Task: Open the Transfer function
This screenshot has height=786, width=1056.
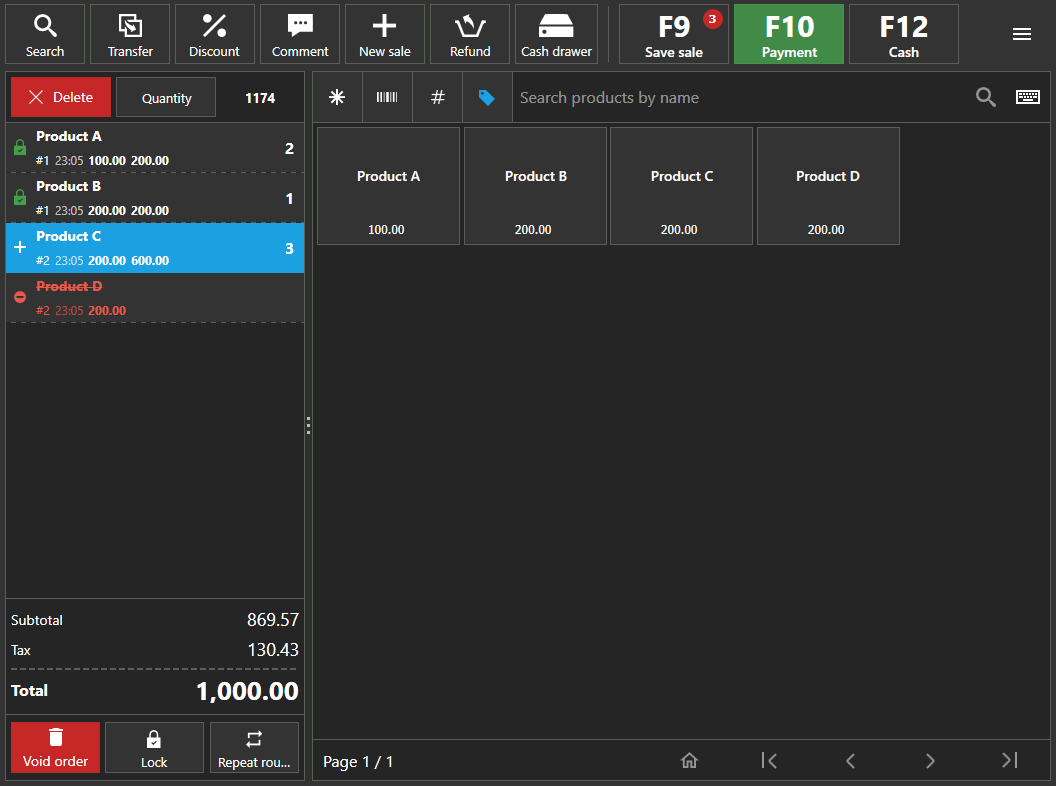Action: pyautogui.click(x=130, y=35)
